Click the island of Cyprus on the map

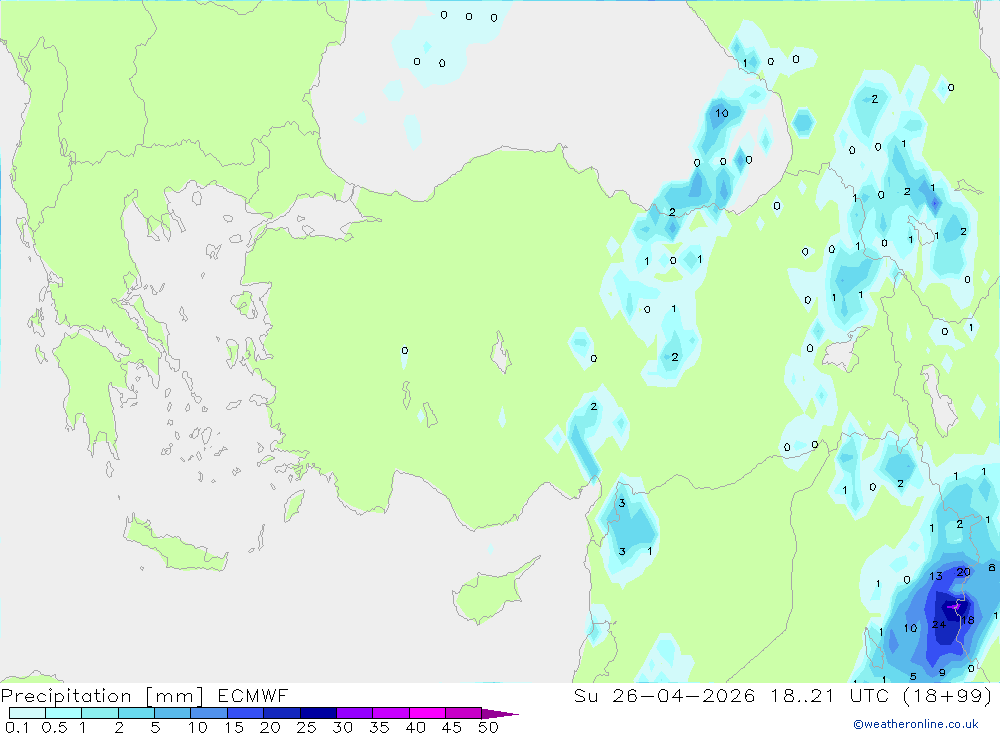[x=490, y=593]
